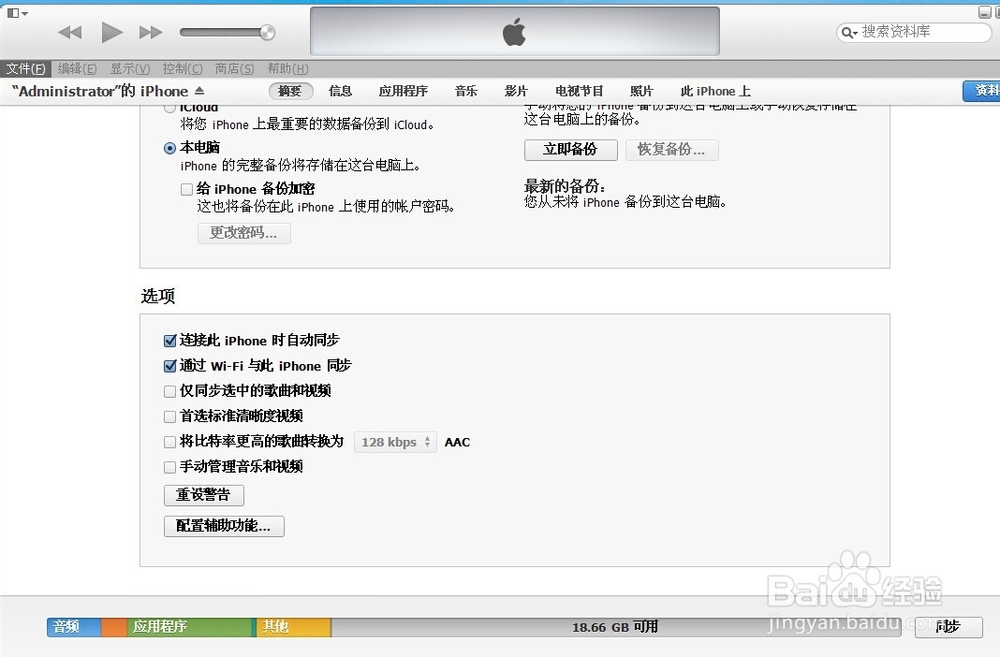The image size is (1000, 657).
Task: Switch to the 照片 tab
Action: tap(642, 91)
